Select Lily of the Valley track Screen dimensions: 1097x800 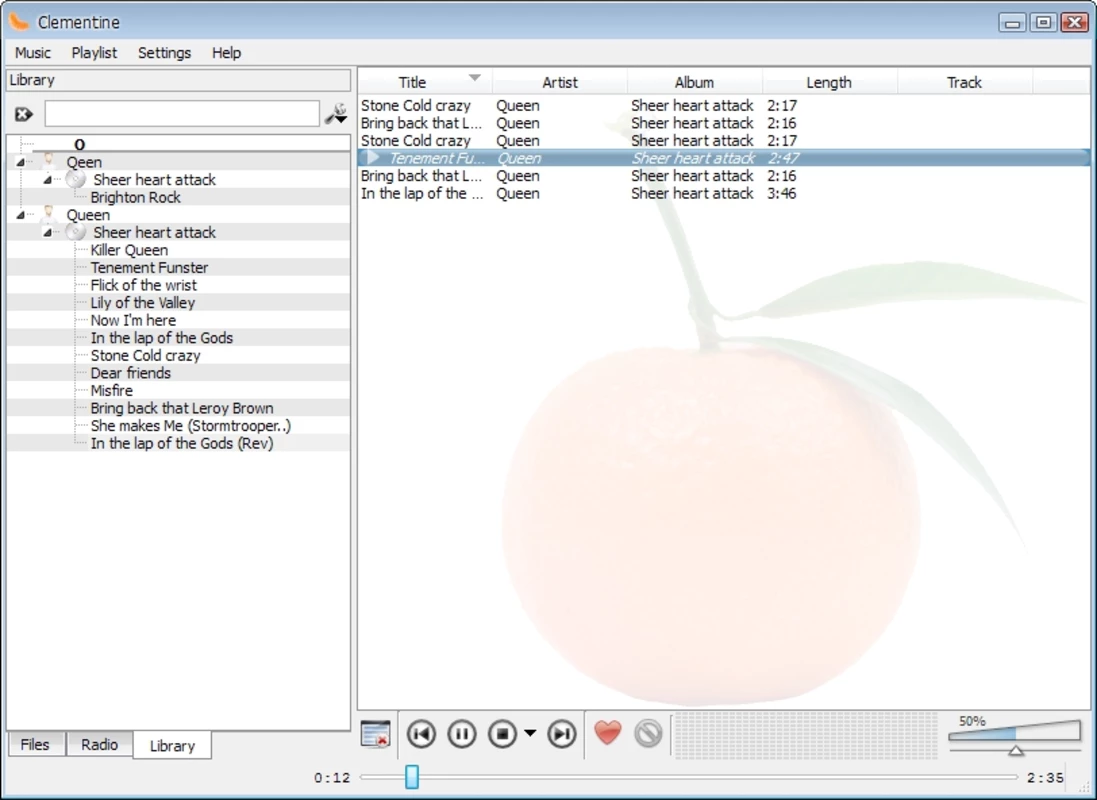[143, 302]
